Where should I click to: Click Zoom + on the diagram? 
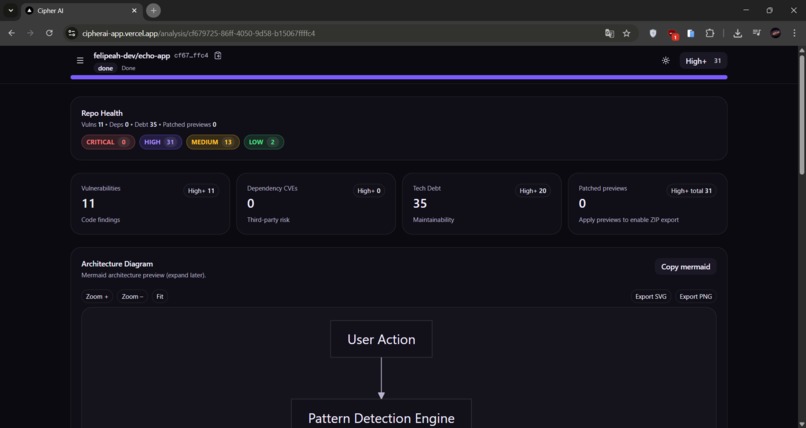point(97,296)
